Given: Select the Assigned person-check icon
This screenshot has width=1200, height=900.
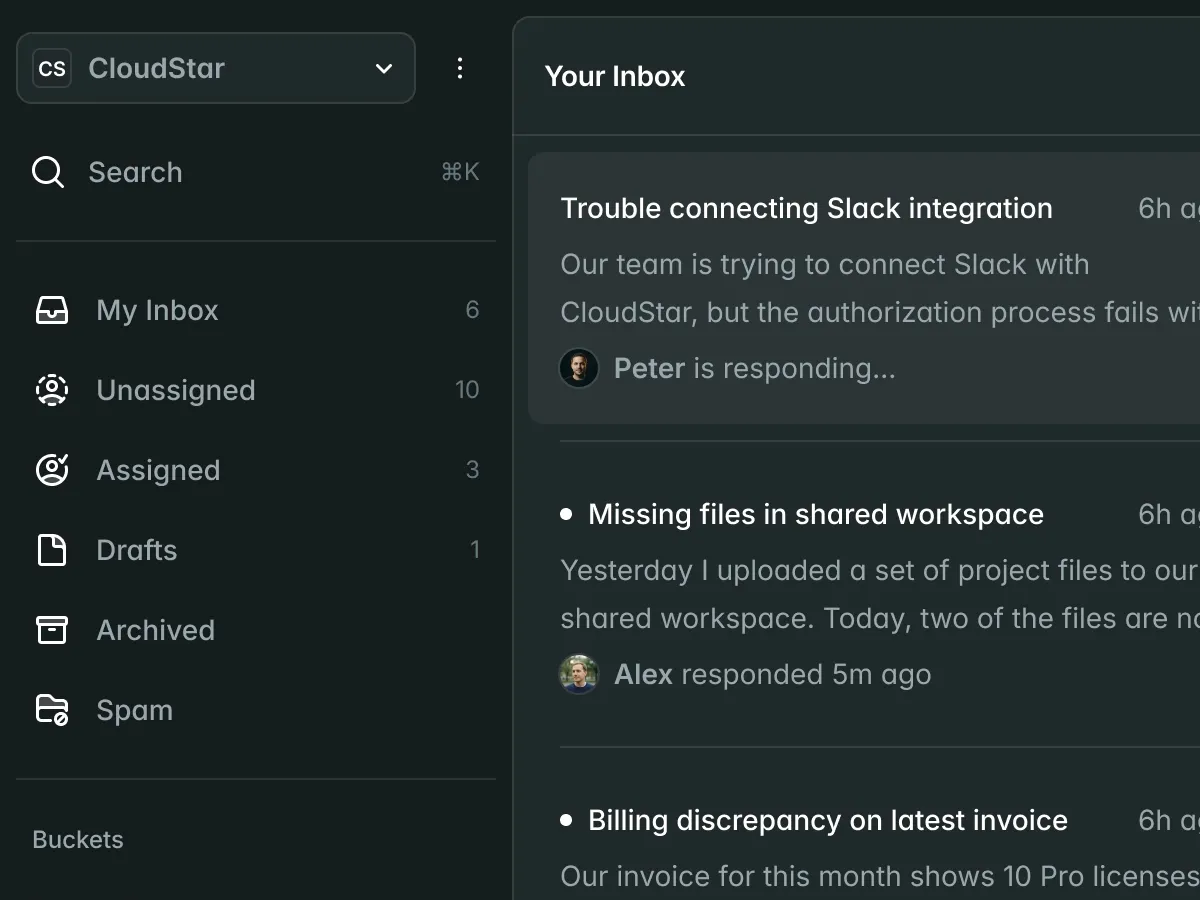Looking at the screenshot, I should [52, 470].
